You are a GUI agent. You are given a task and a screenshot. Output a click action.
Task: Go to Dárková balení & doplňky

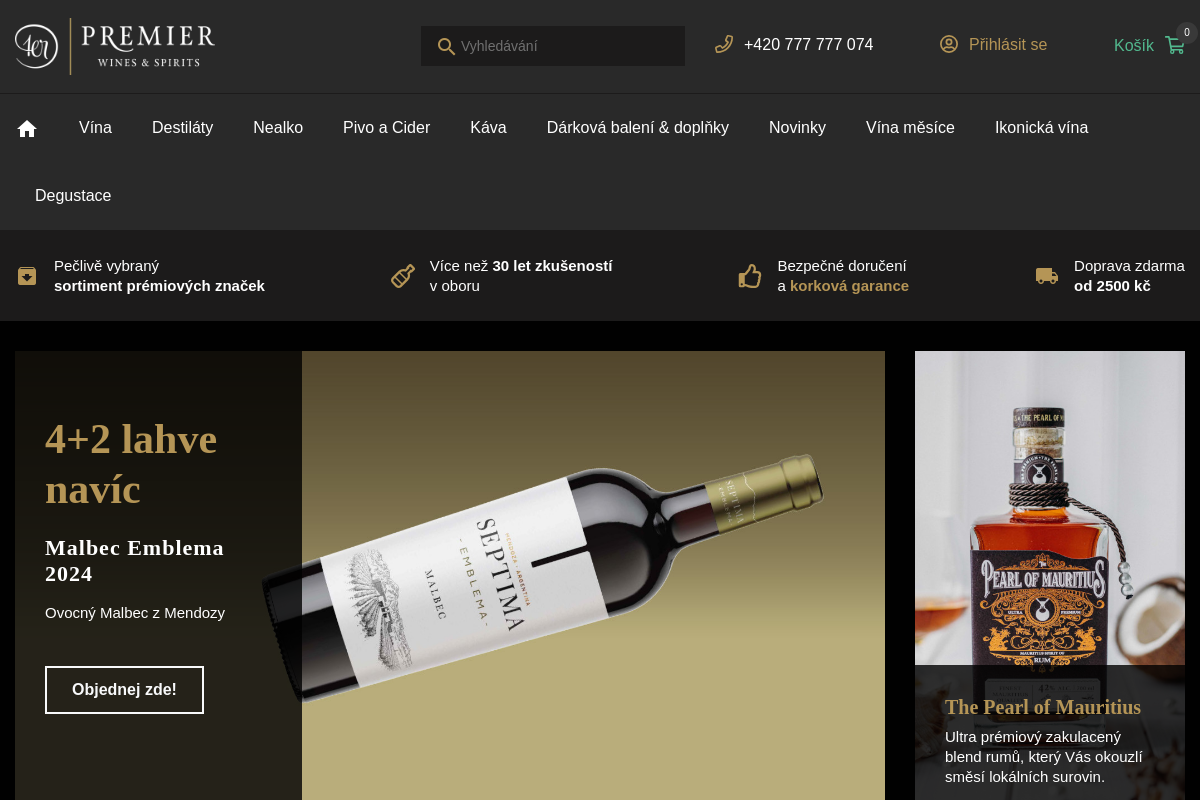638,128
